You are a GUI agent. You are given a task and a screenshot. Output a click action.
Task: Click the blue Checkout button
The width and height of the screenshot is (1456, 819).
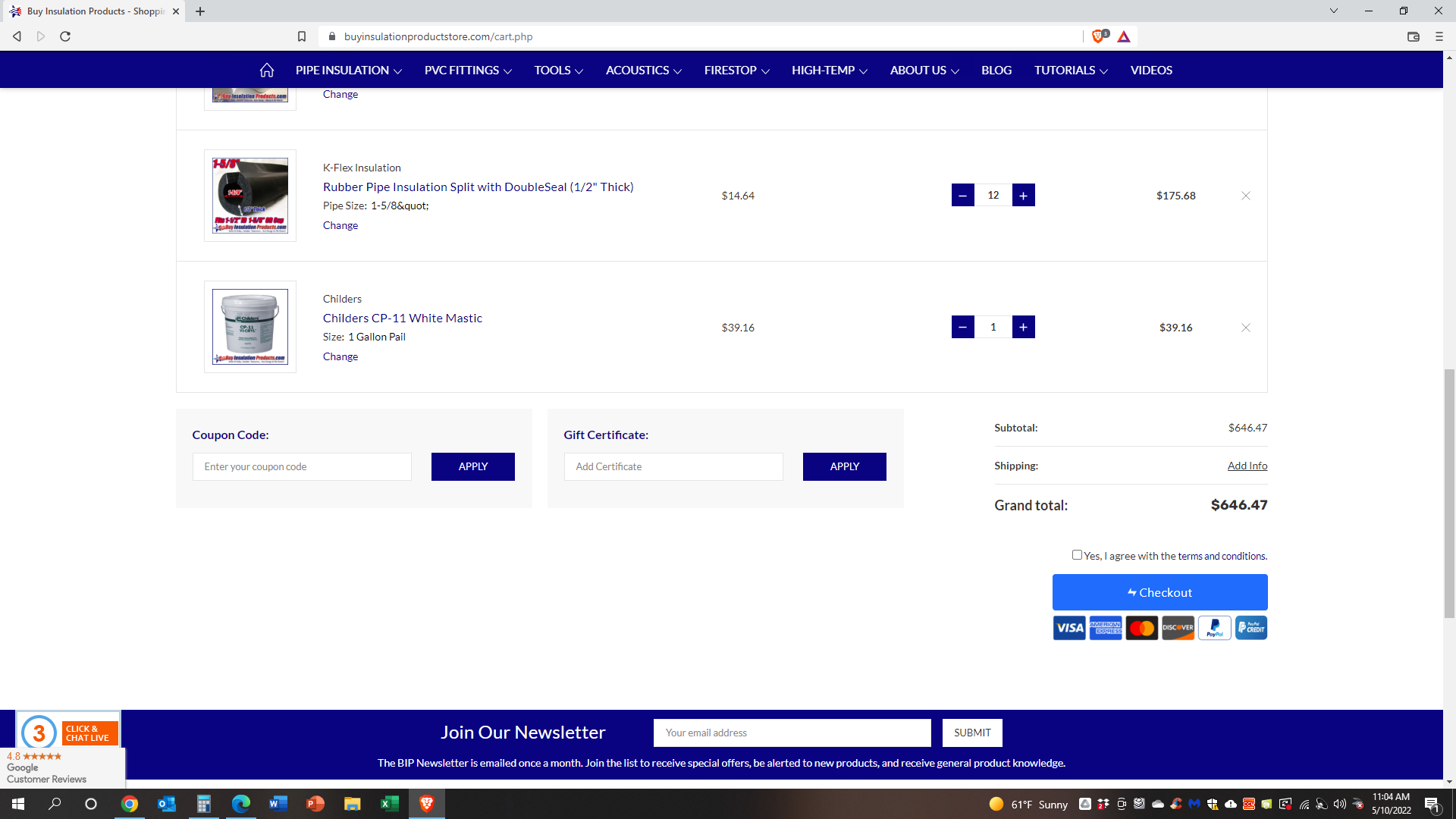click(x=1159, y=592)
